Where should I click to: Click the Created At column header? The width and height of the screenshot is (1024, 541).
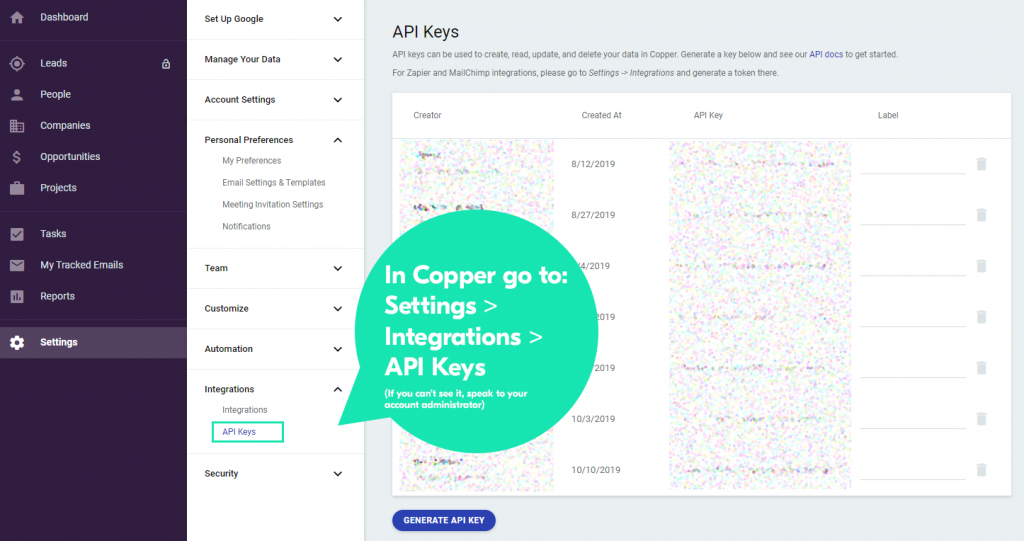click(x=601, y=116)
